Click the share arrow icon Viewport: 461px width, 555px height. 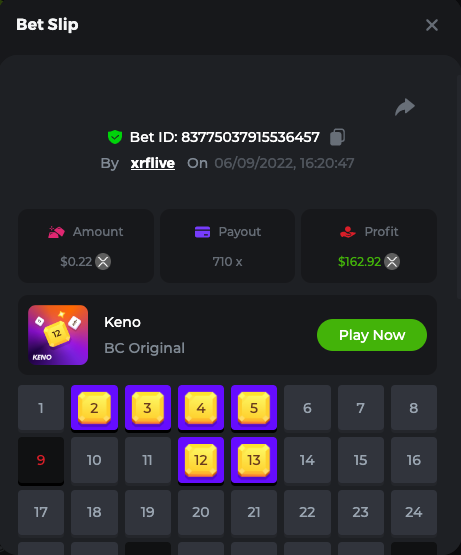coord(405,107)
